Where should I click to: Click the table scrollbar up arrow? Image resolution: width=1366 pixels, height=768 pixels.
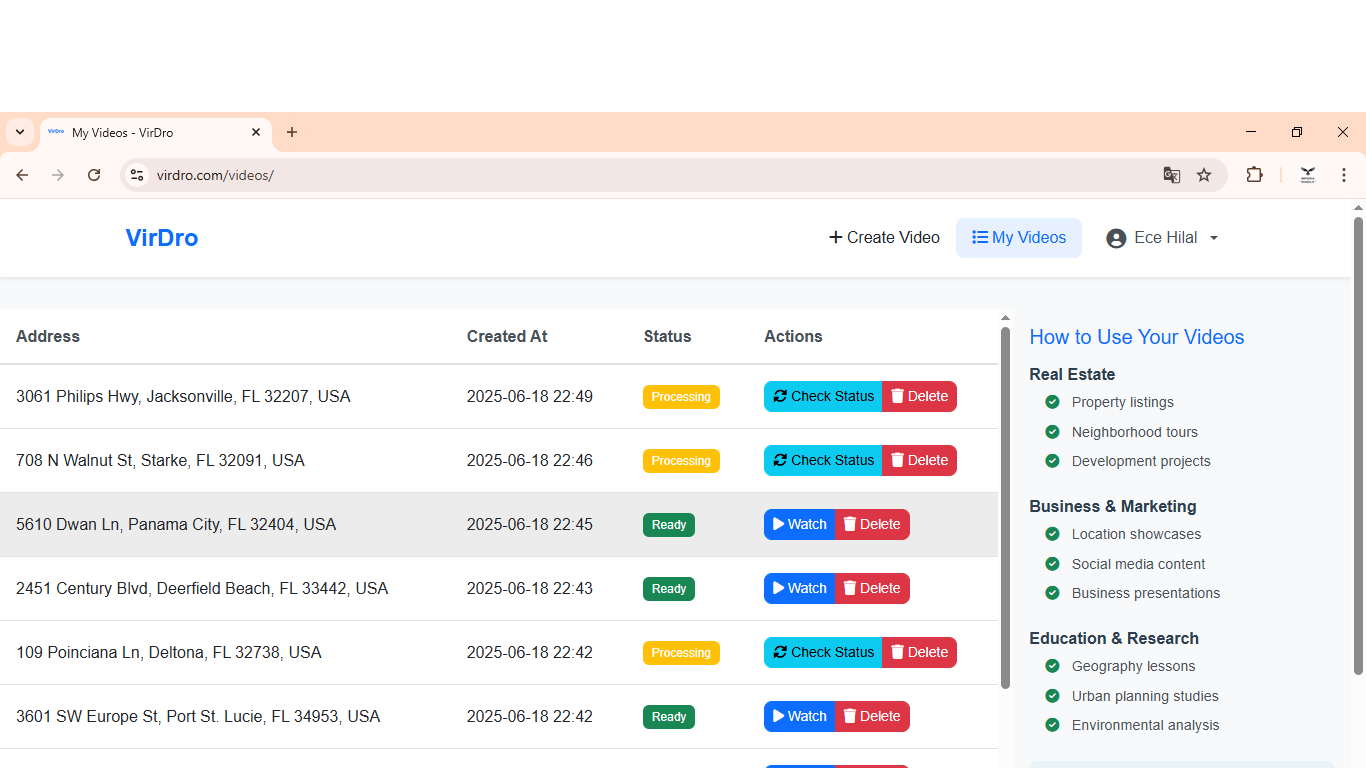point(1005,318)
